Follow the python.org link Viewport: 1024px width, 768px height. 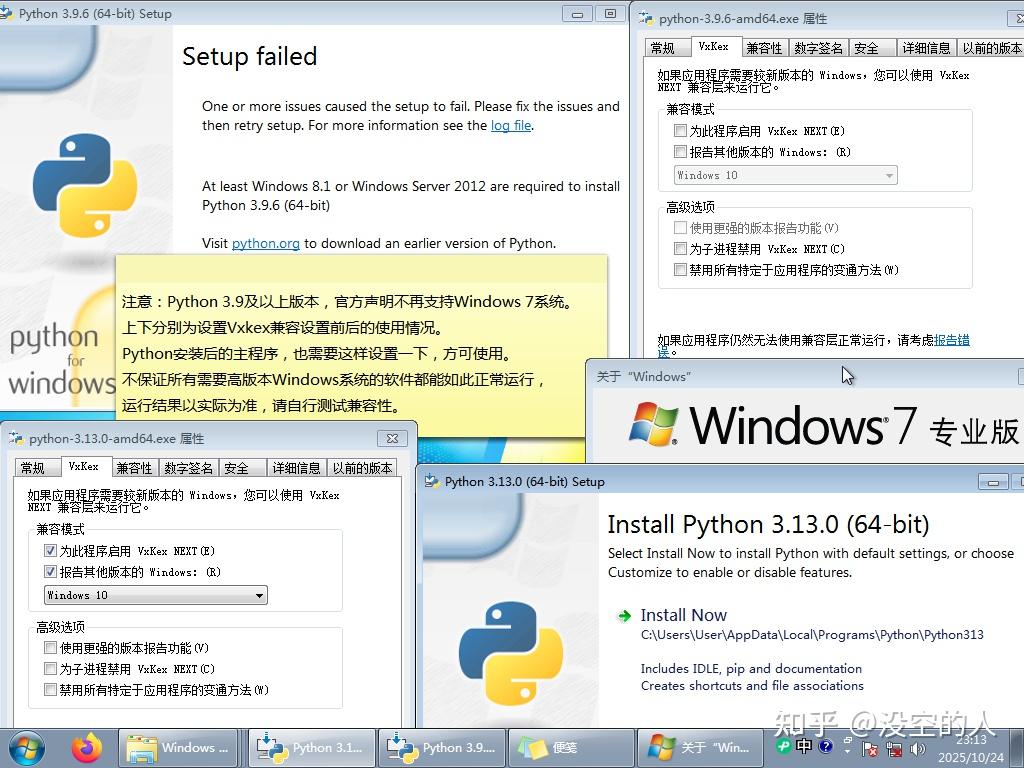(x=266, y=243)
